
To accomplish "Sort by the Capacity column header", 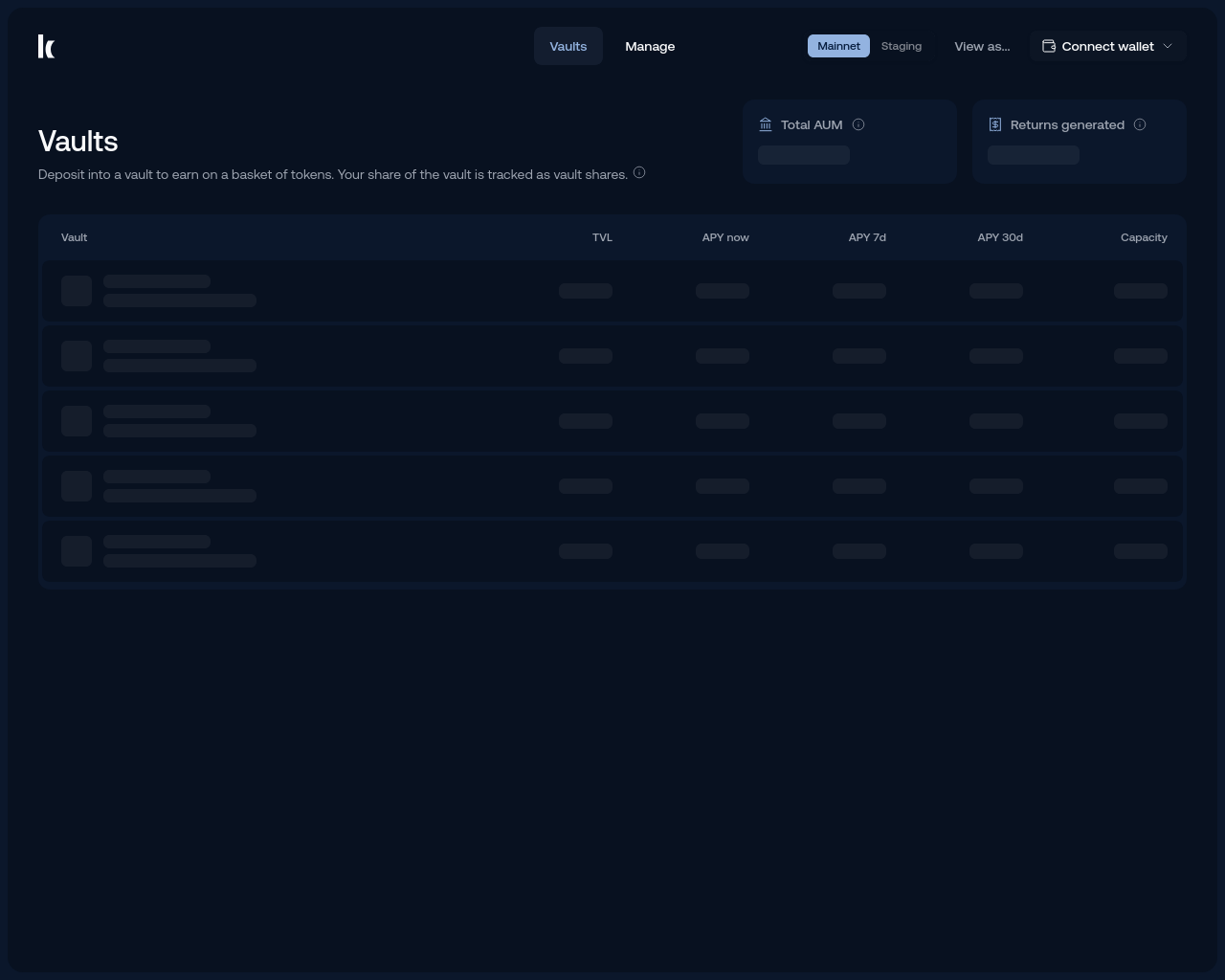I will pos(1144,237).
